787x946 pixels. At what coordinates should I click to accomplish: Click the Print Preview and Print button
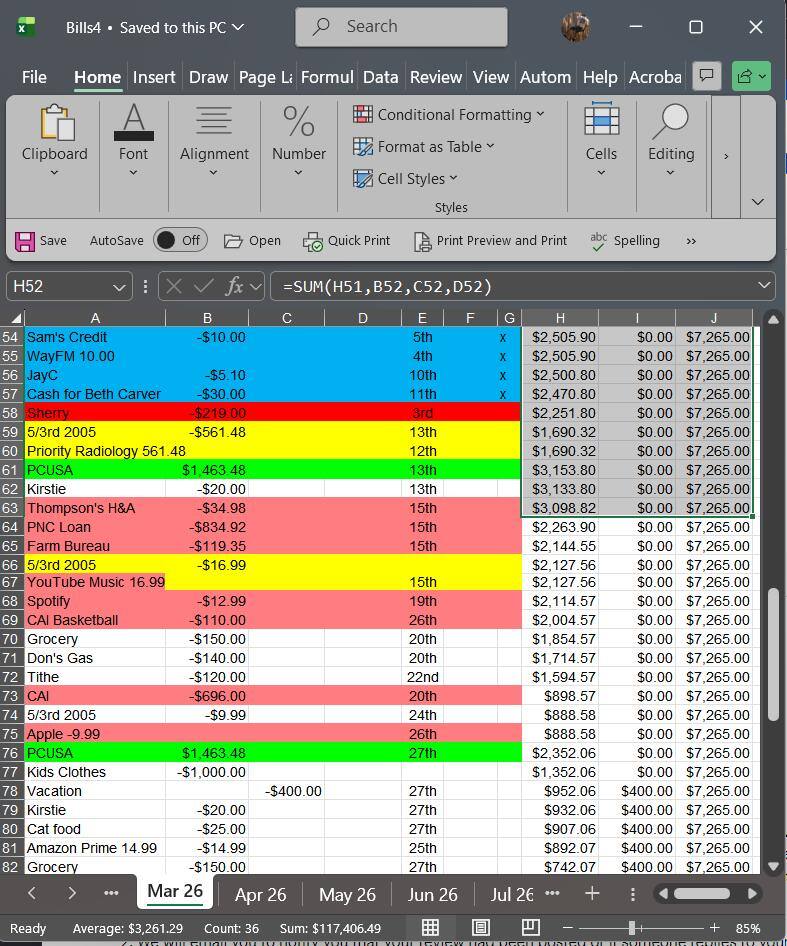[x=490, y=241]
